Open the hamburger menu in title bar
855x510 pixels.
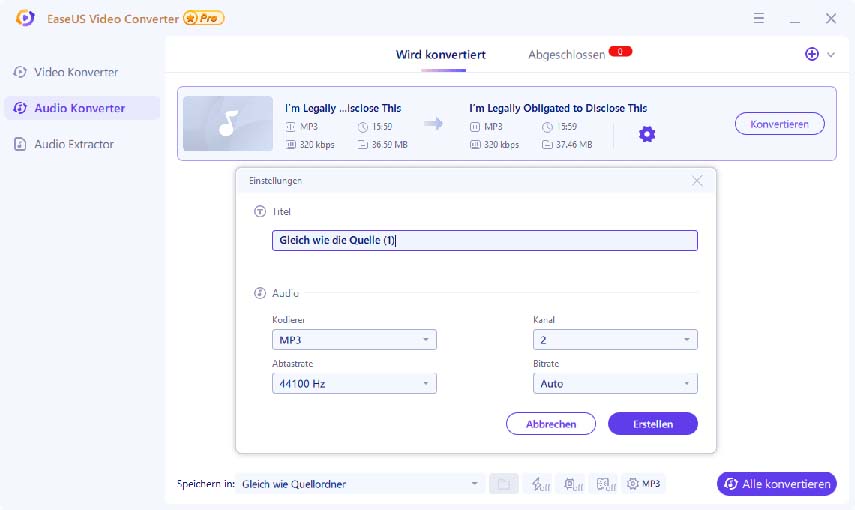pos(759,18)
